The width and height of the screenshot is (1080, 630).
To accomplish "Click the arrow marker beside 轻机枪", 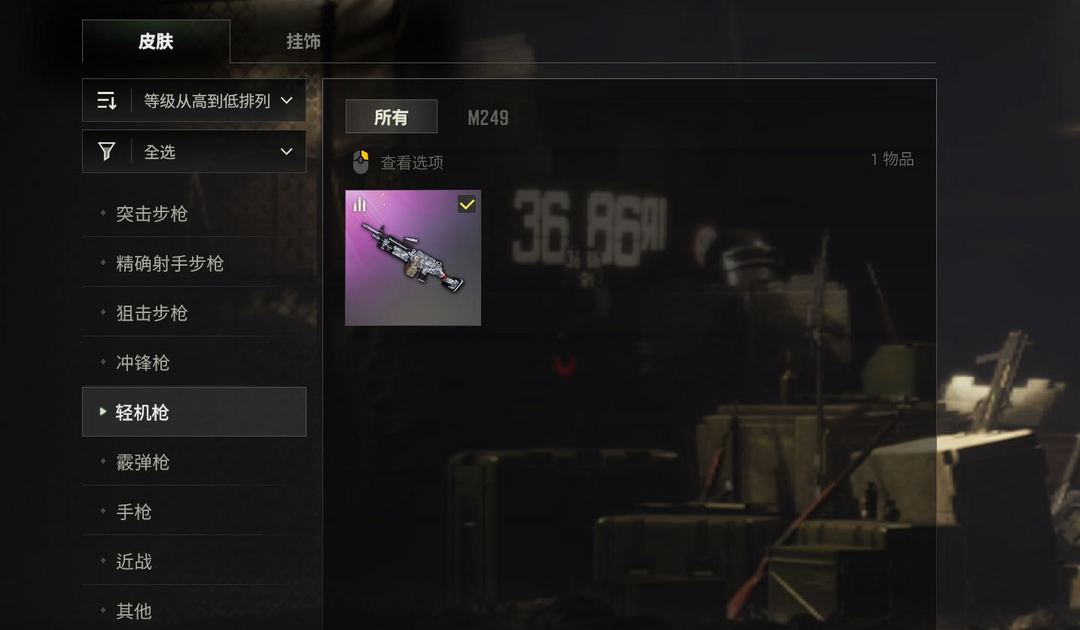I will click(103, 412).
